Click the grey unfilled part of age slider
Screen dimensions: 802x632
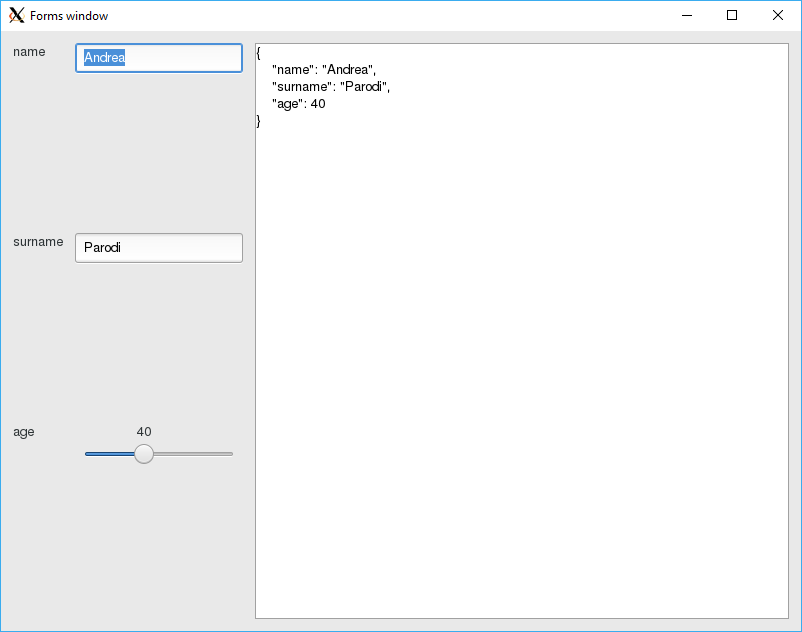coord(193,454)
